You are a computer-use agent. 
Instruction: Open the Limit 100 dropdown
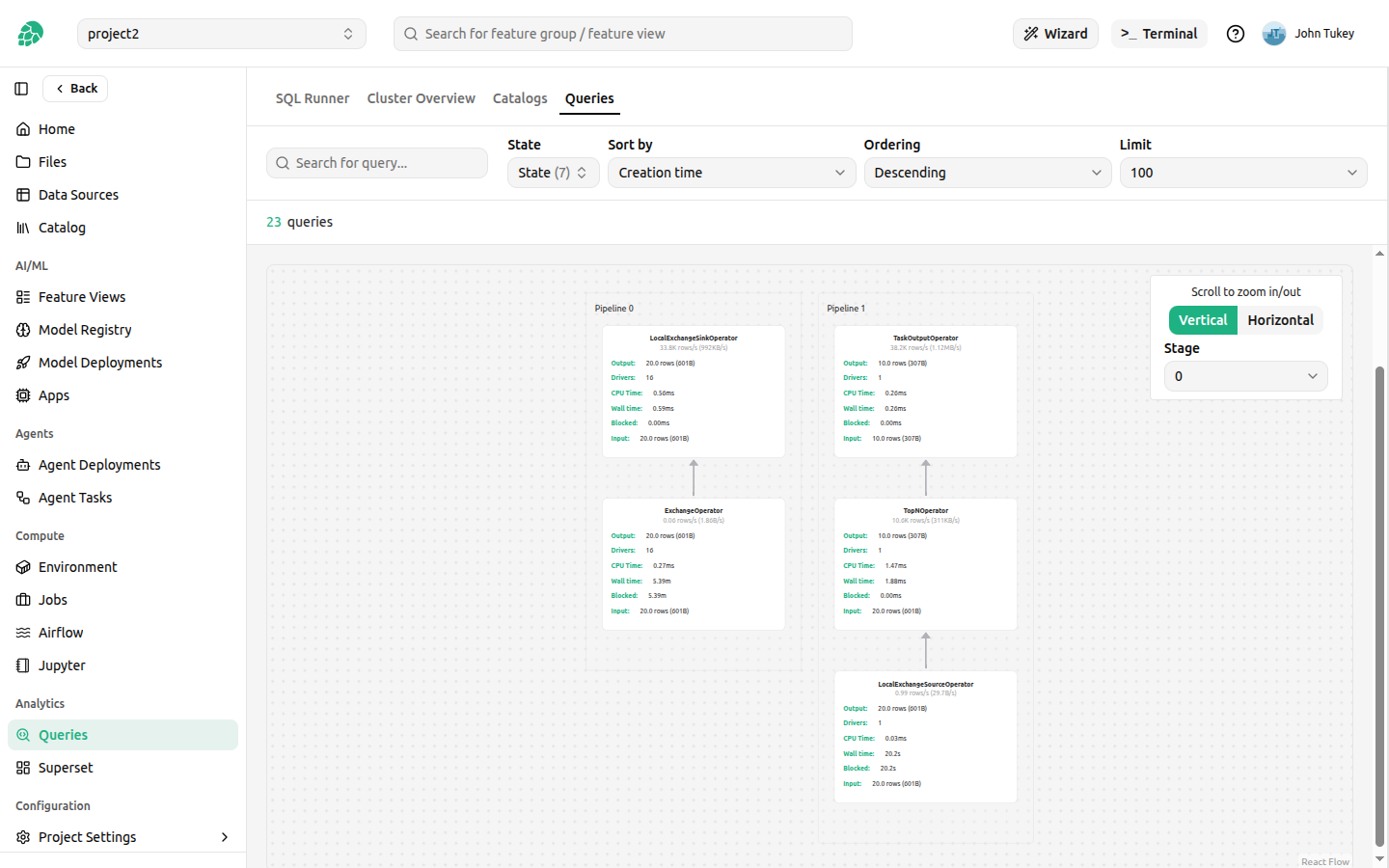pyautogui.click(x=1243, y=173)
